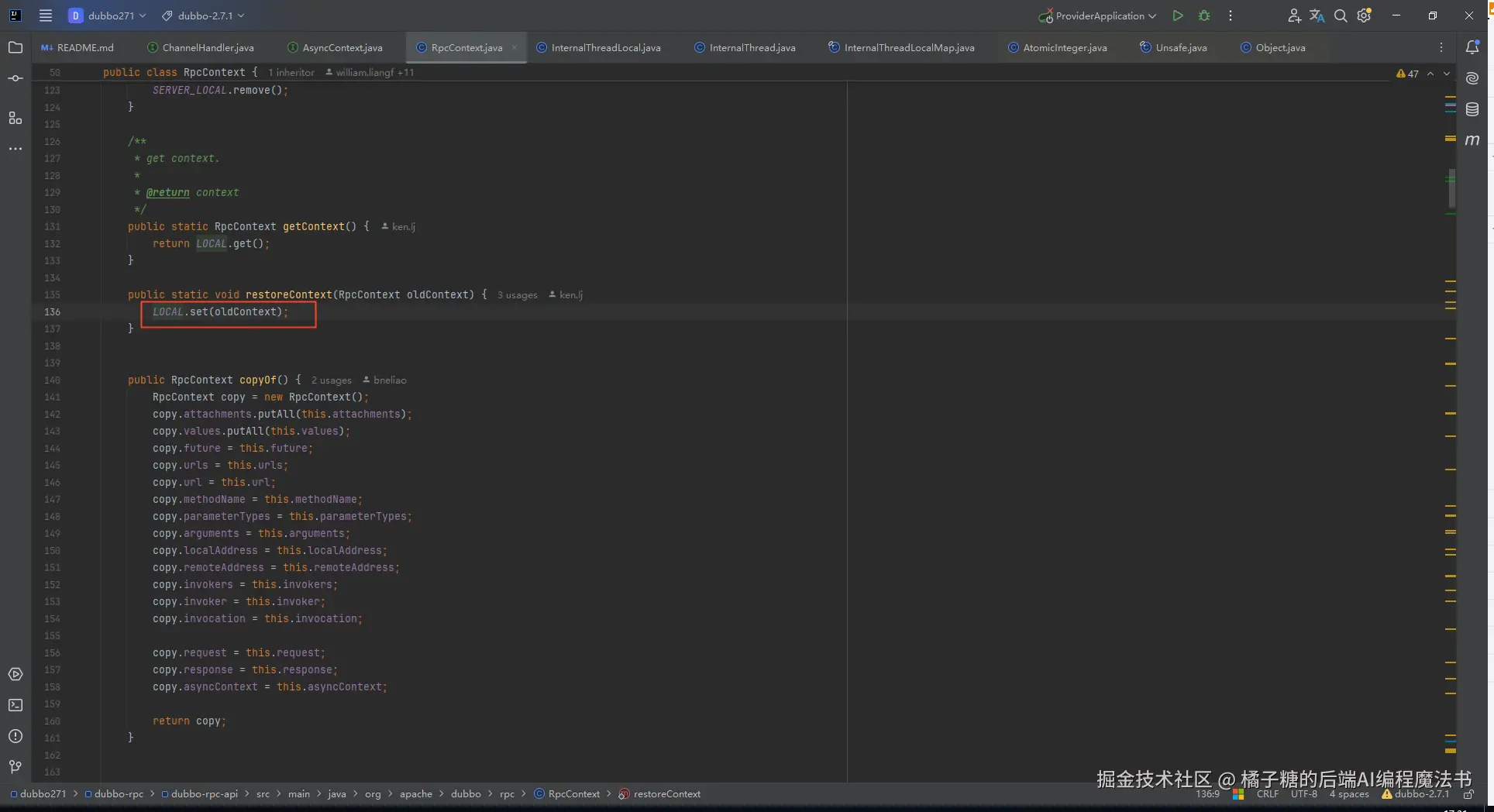The width and height of the screenshot is (1494, 812).
Task: Open the Terminal tool window
Action: click(x=15, y=705)
